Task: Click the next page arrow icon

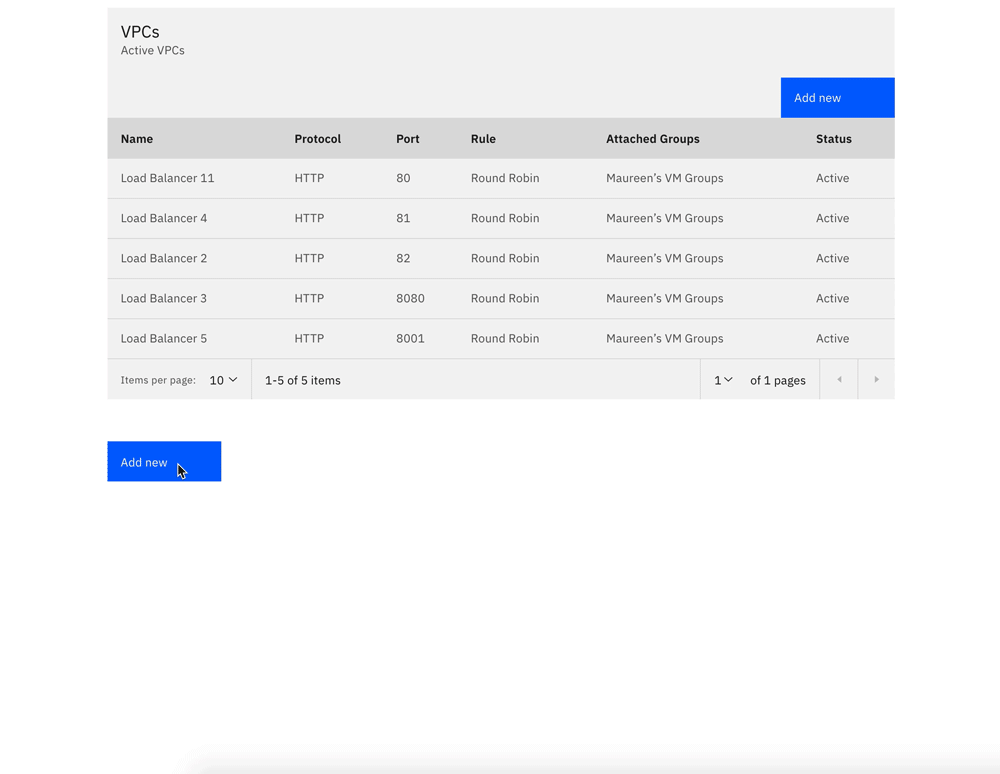Action: click(876, 379)
